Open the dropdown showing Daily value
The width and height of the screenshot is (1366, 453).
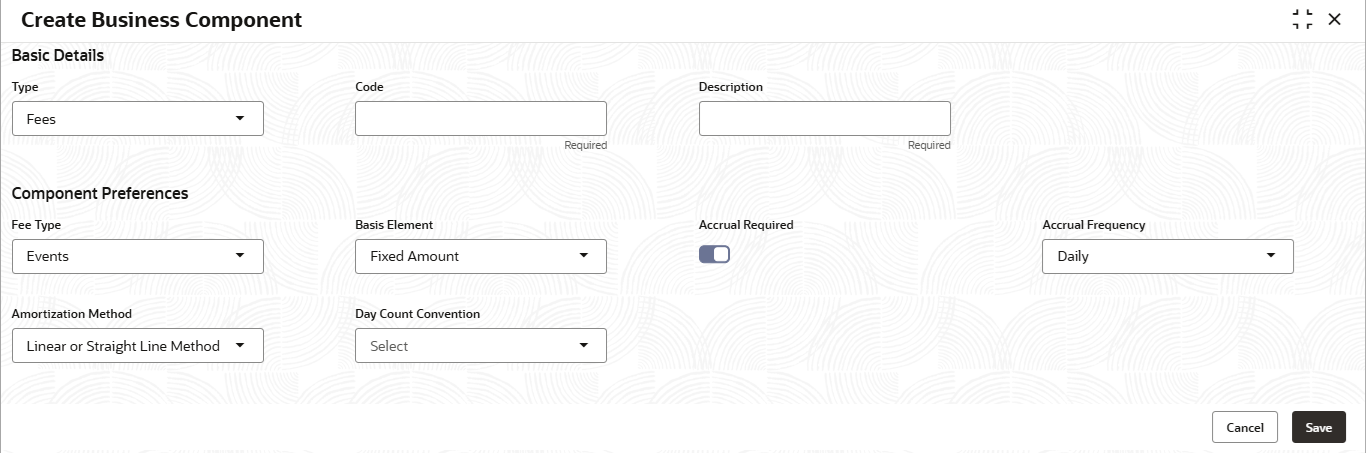pyautogui.click(x=1168, y=256)
